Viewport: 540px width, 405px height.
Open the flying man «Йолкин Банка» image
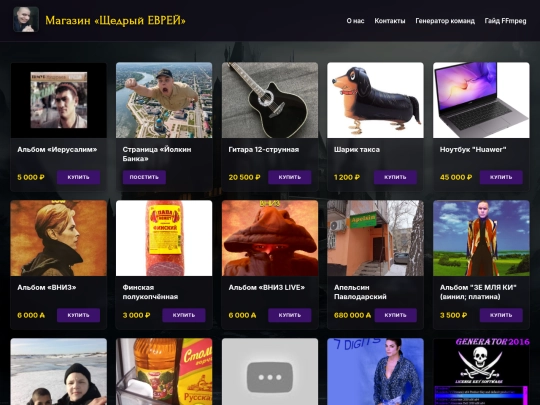164,100
